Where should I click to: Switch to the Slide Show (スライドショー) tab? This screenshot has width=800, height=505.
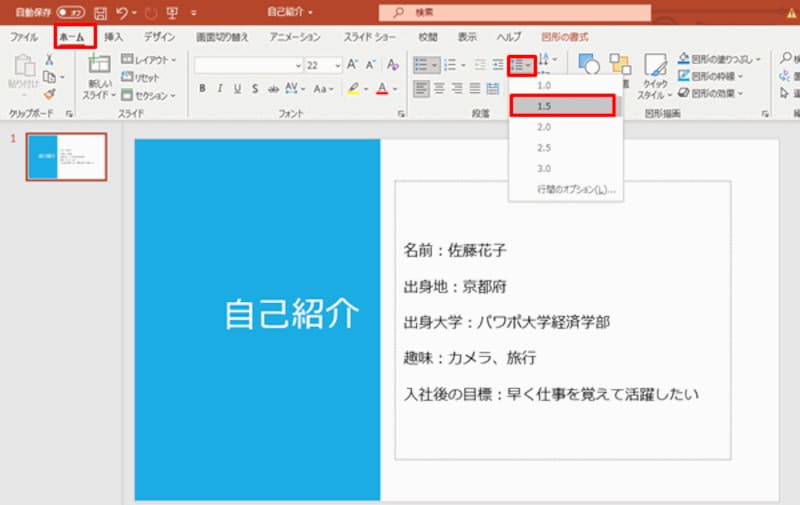369,37
